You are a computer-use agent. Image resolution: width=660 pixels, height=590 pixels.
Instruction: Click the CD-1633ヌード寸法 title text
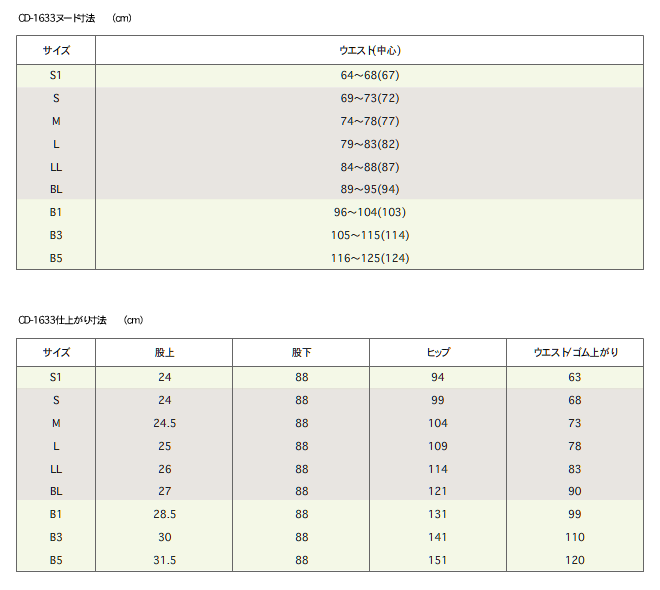[x=57, y=18]
